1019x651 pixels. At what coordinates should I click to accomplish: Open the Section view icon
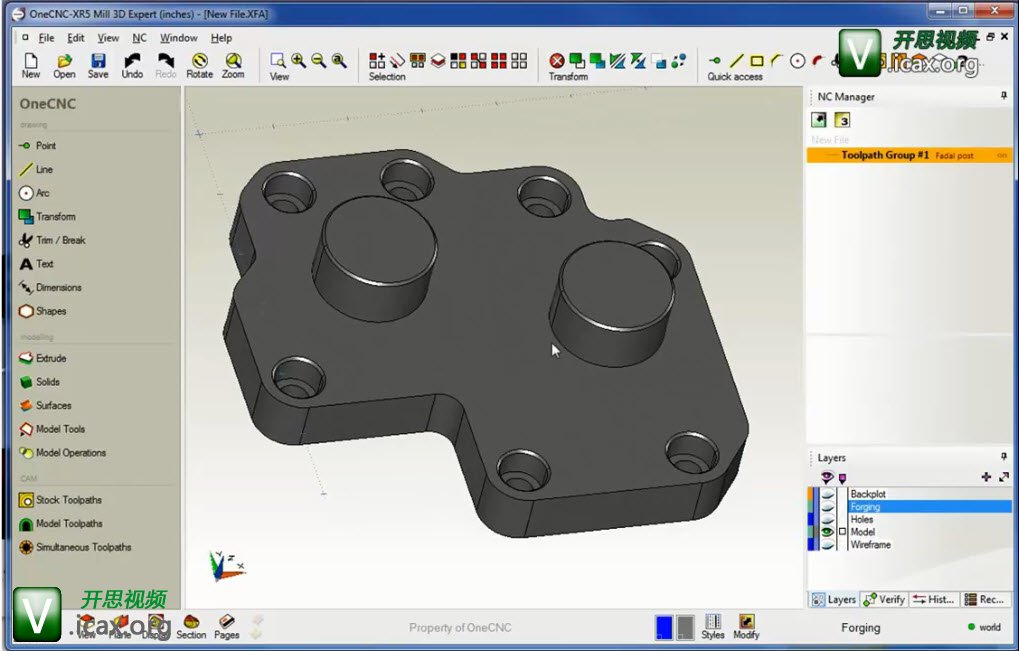(x=191, y=626)
